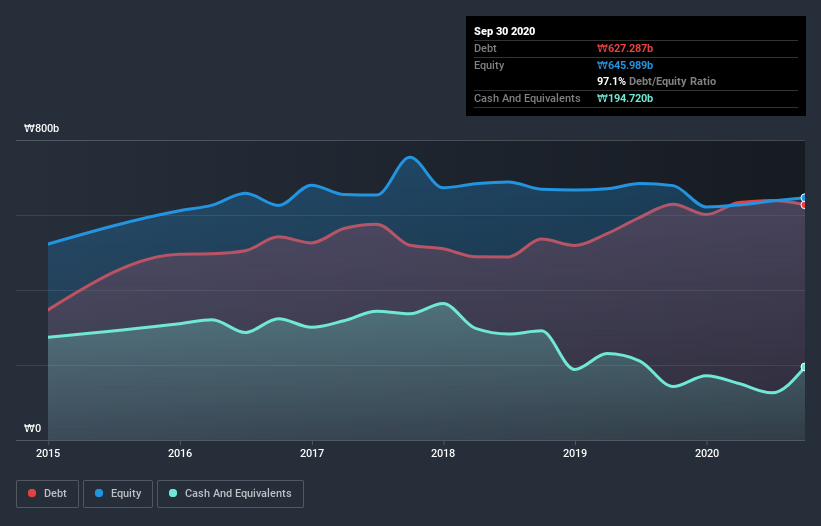The width and height of the screenshot is (821, 526).
Task: Click the 2017 x-axis label
Action: (312, 453)
